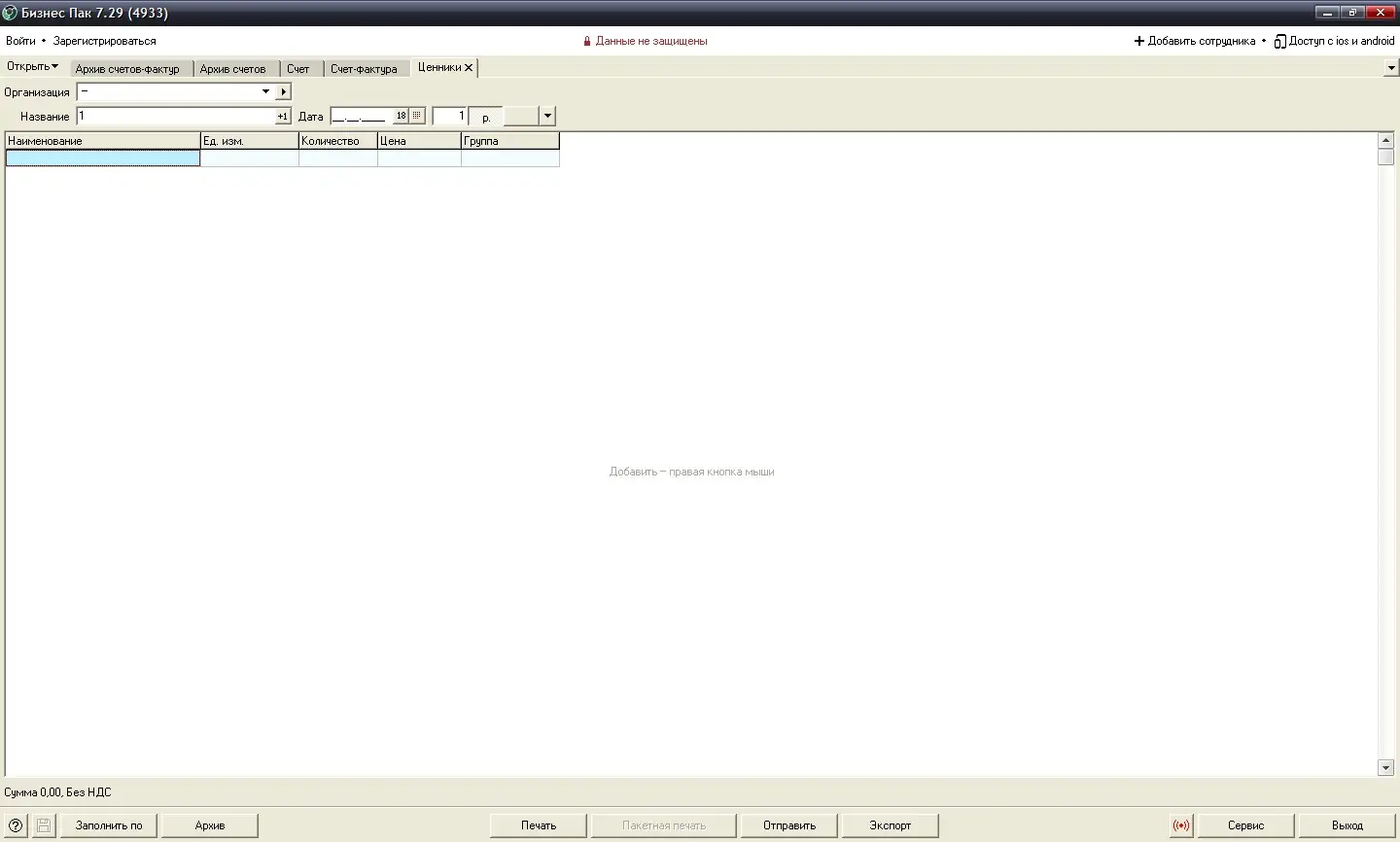The image size is (1400, 842).
Task: Click into the Дата date field
Action: pos(362,117)
